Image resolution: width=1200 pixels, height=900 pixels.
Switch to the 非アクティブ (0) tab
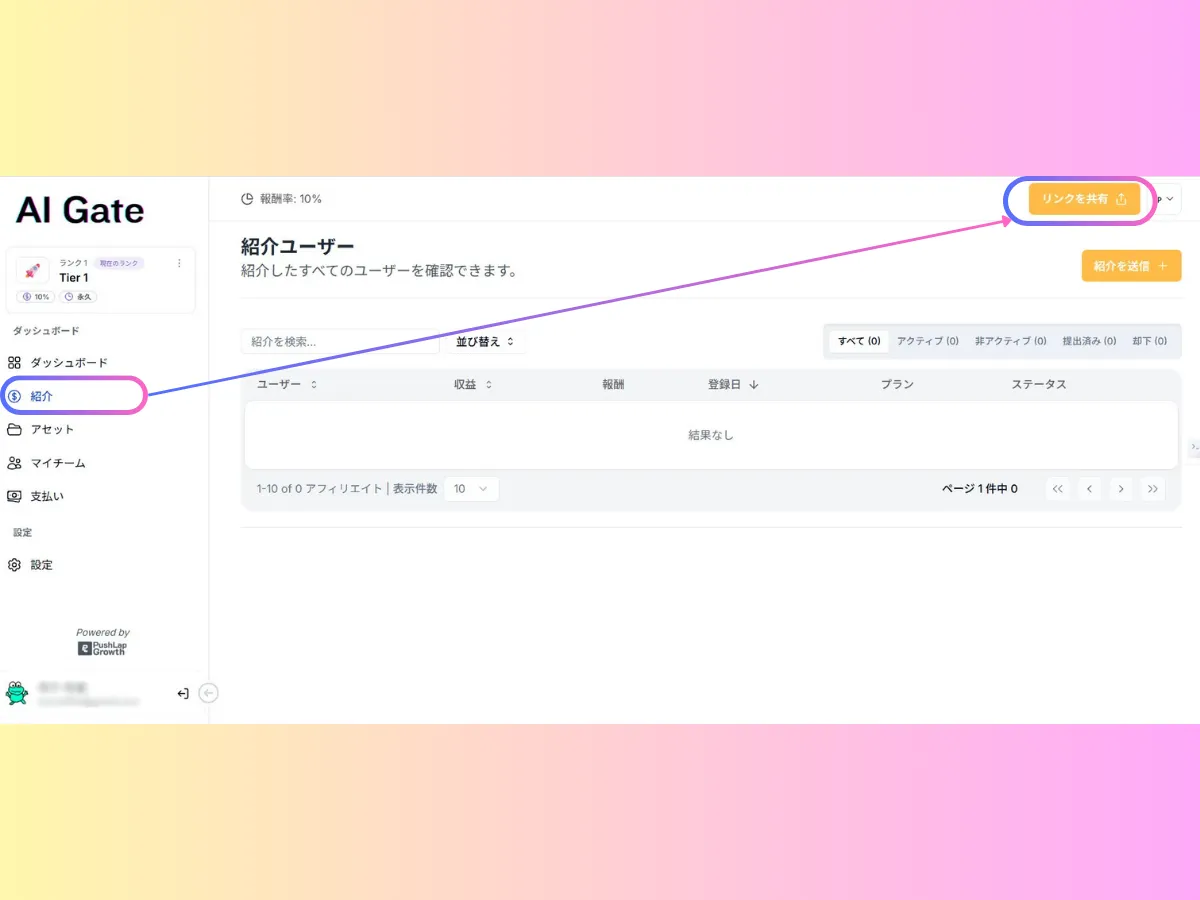[x=1011, y=341]
